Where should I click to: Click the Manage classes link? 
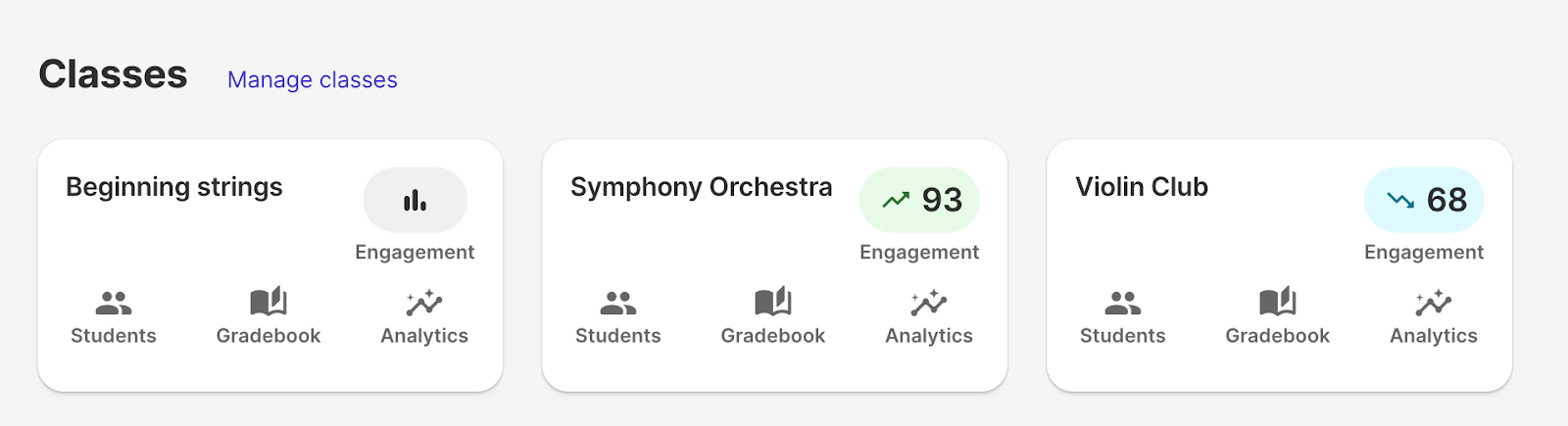click(x=313, y=79)
